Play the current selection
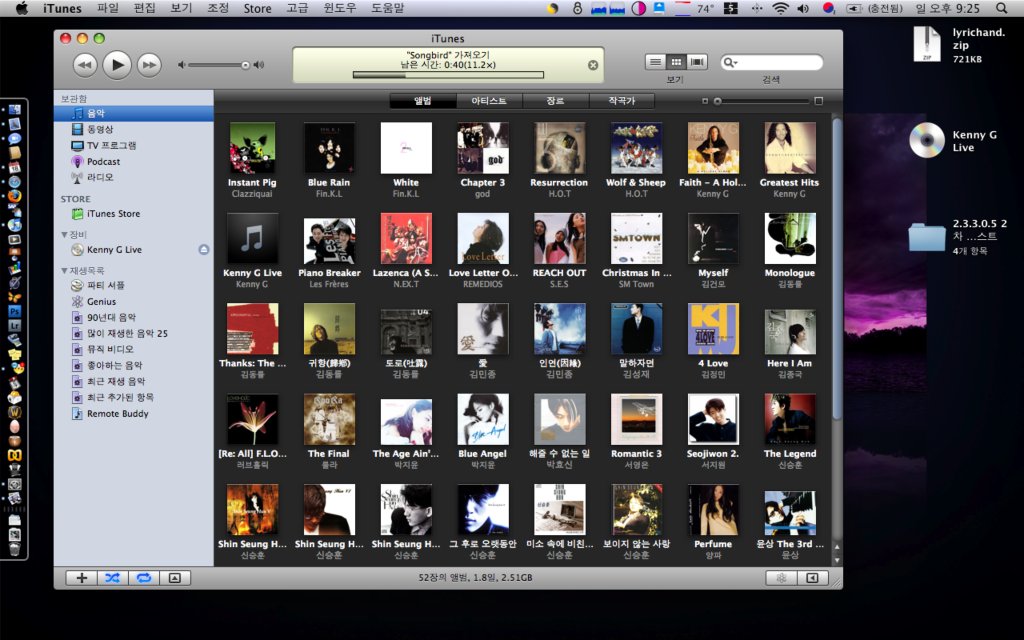1024x640 pixels. pos(118,65)
